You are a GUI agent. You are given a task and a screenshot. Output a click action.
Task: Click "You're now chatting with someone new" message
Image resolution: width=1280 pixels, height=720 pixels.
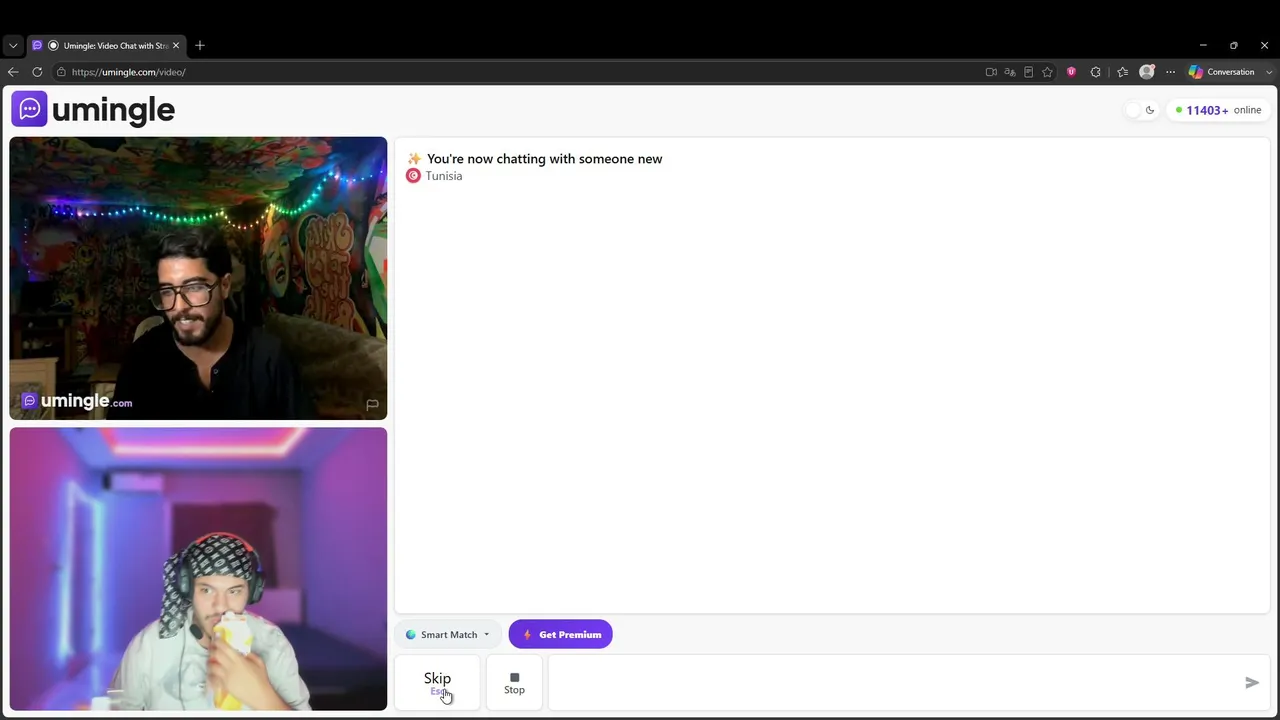(x=544, y=159)
